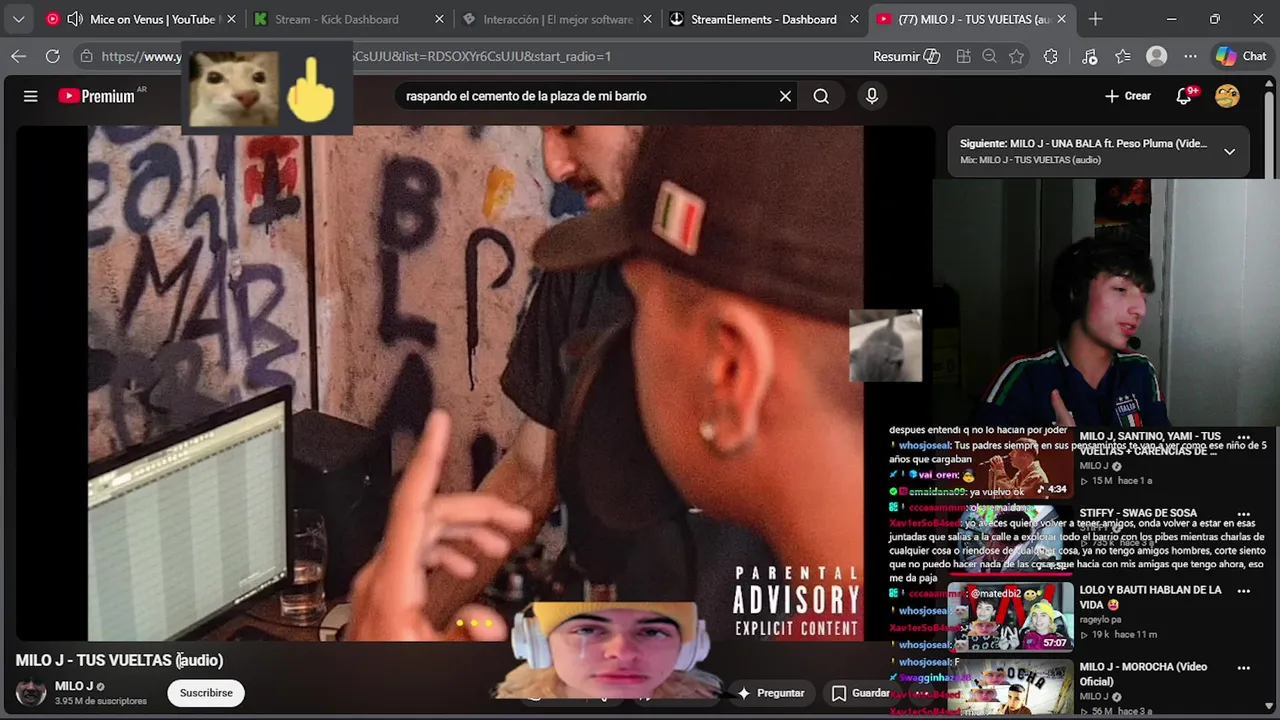Image resolution: width=1280 pixels, height=720 pixels.
Task: Go to YouTube Premium home logo
Action: point(97,96)
